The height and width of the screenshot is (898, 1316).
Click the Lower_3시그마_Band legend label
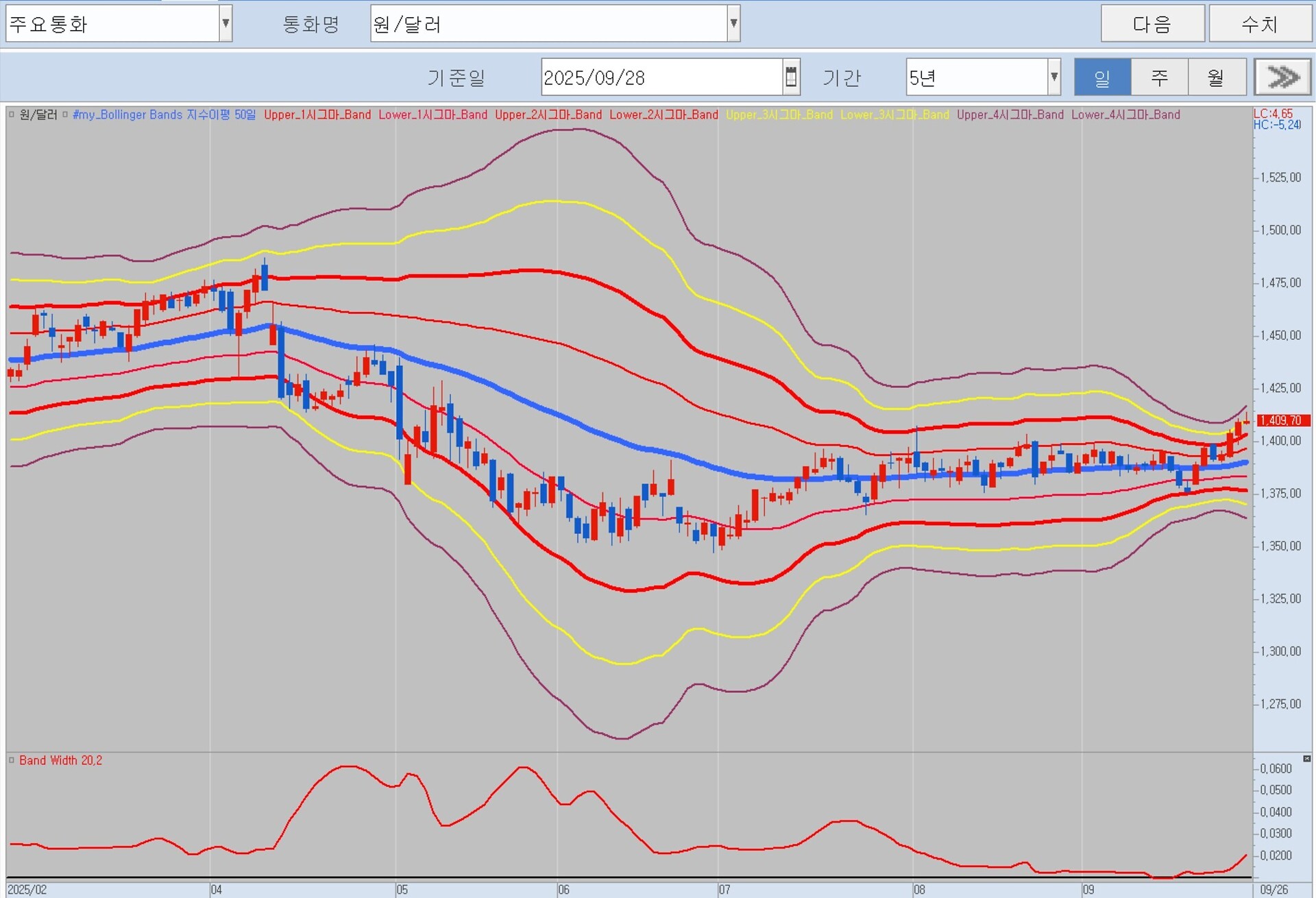(894, 114)
